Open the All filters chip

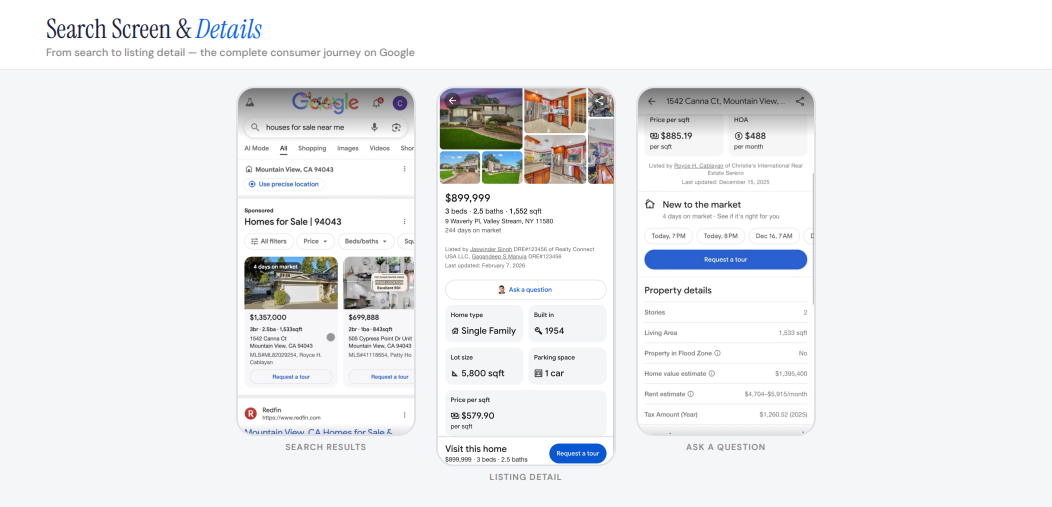tap(268, 241)
